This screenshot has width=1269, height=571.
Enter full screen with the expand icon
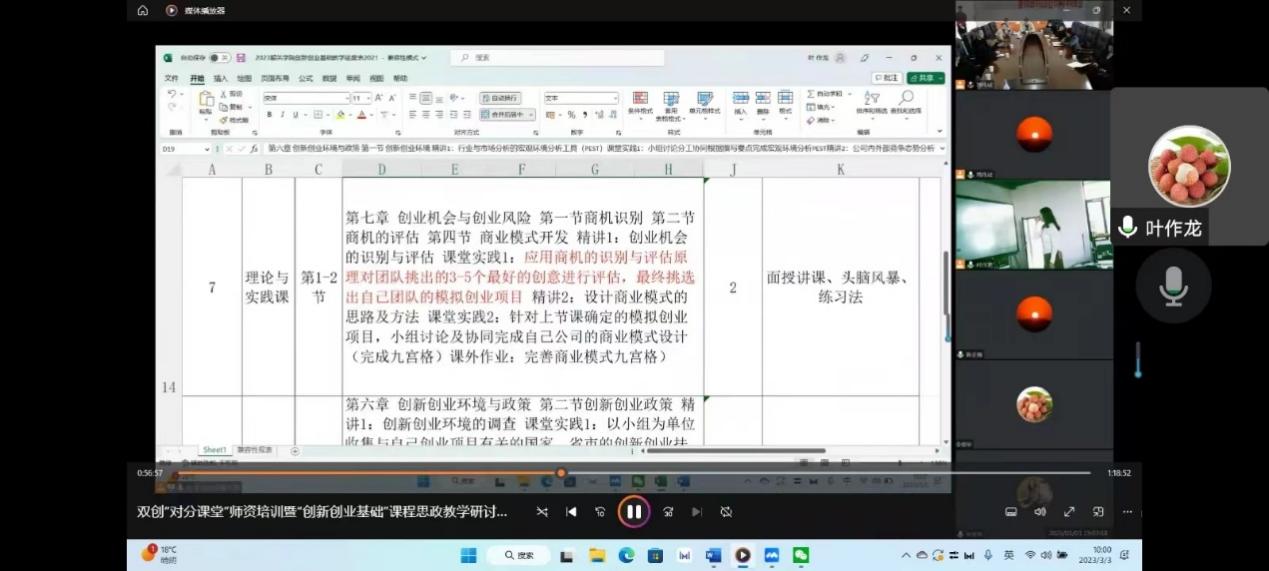[1069, 512]
